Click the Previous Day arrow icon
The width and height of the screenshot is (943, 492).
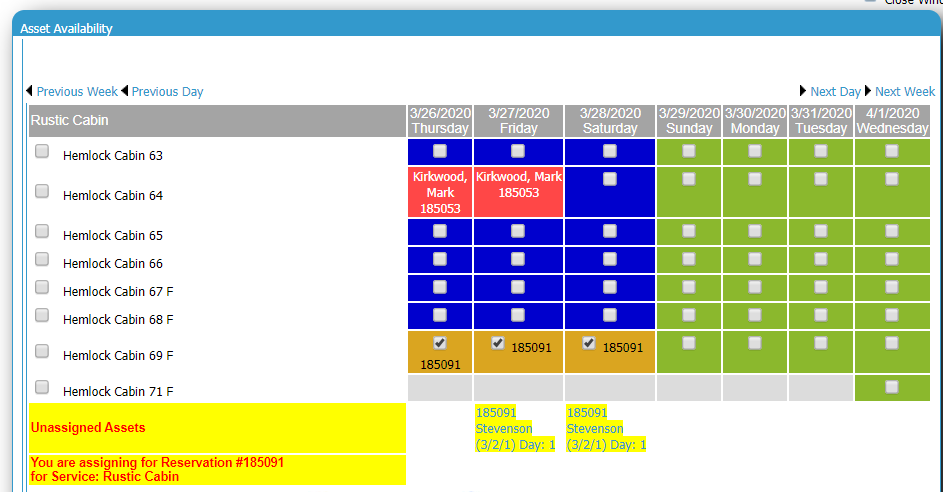tap(125, 91)
